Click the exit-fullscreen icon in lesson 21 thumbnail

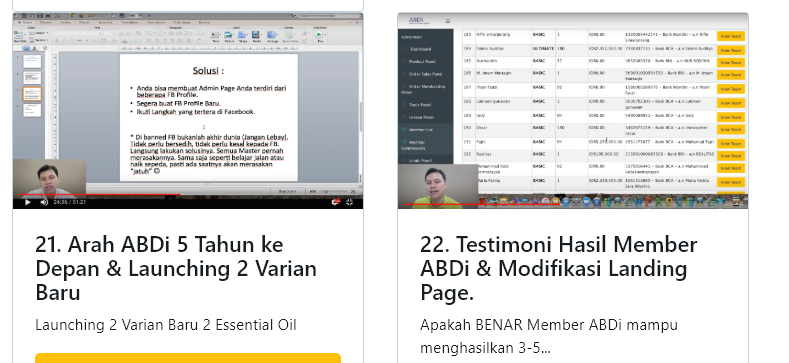click(350, 202)
